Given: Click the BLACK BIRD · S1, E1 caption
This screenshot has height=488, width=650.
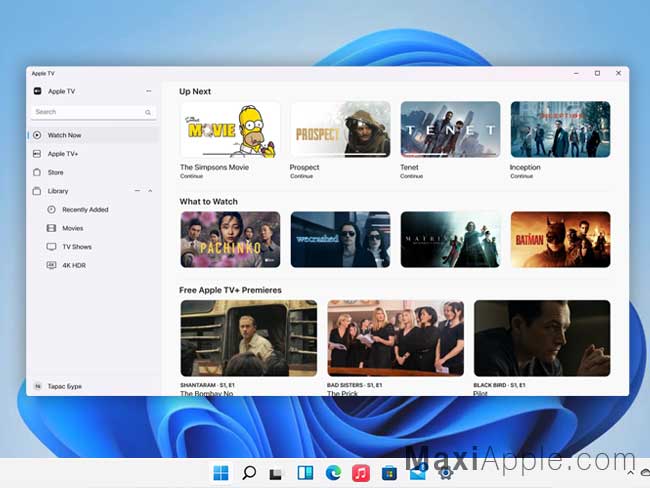Looking at the screenshot, I should 499,385.
